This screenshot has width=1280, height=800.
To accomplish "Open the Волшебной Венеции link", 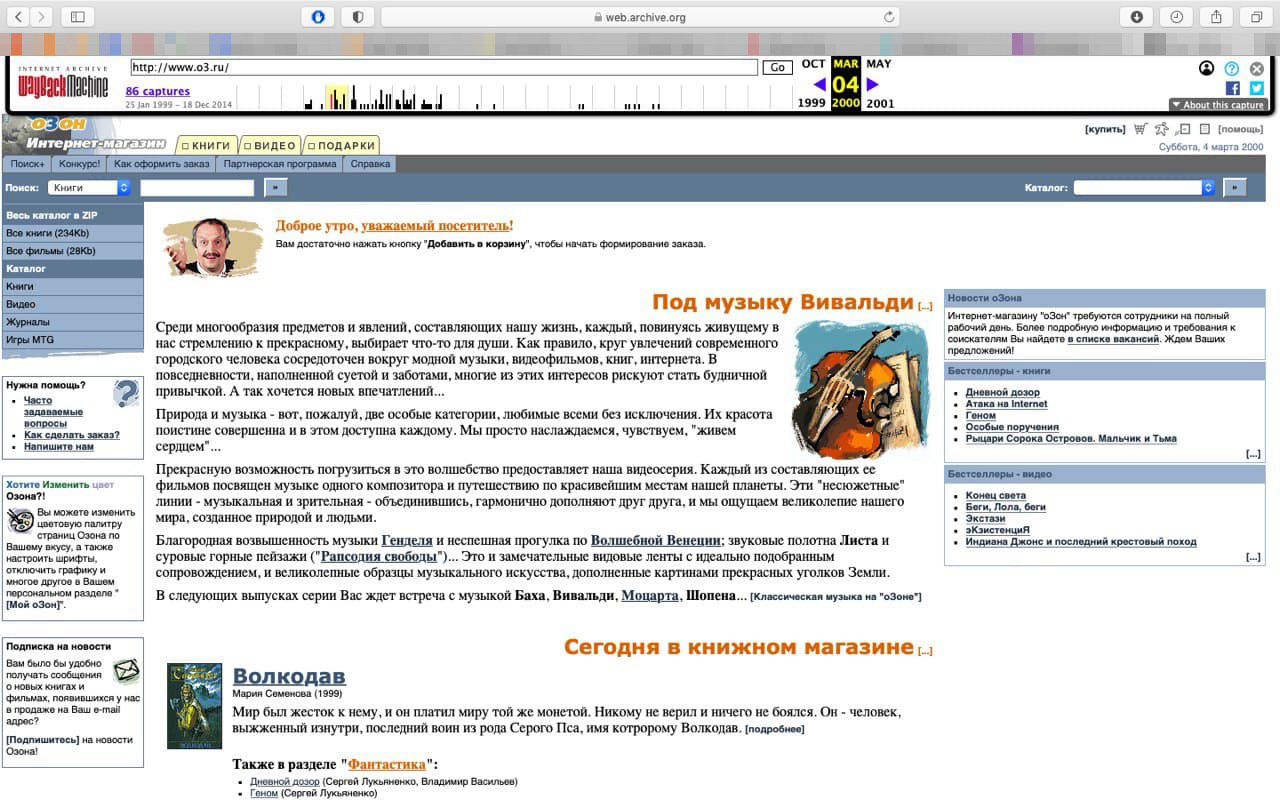I will tap(655, 541).
